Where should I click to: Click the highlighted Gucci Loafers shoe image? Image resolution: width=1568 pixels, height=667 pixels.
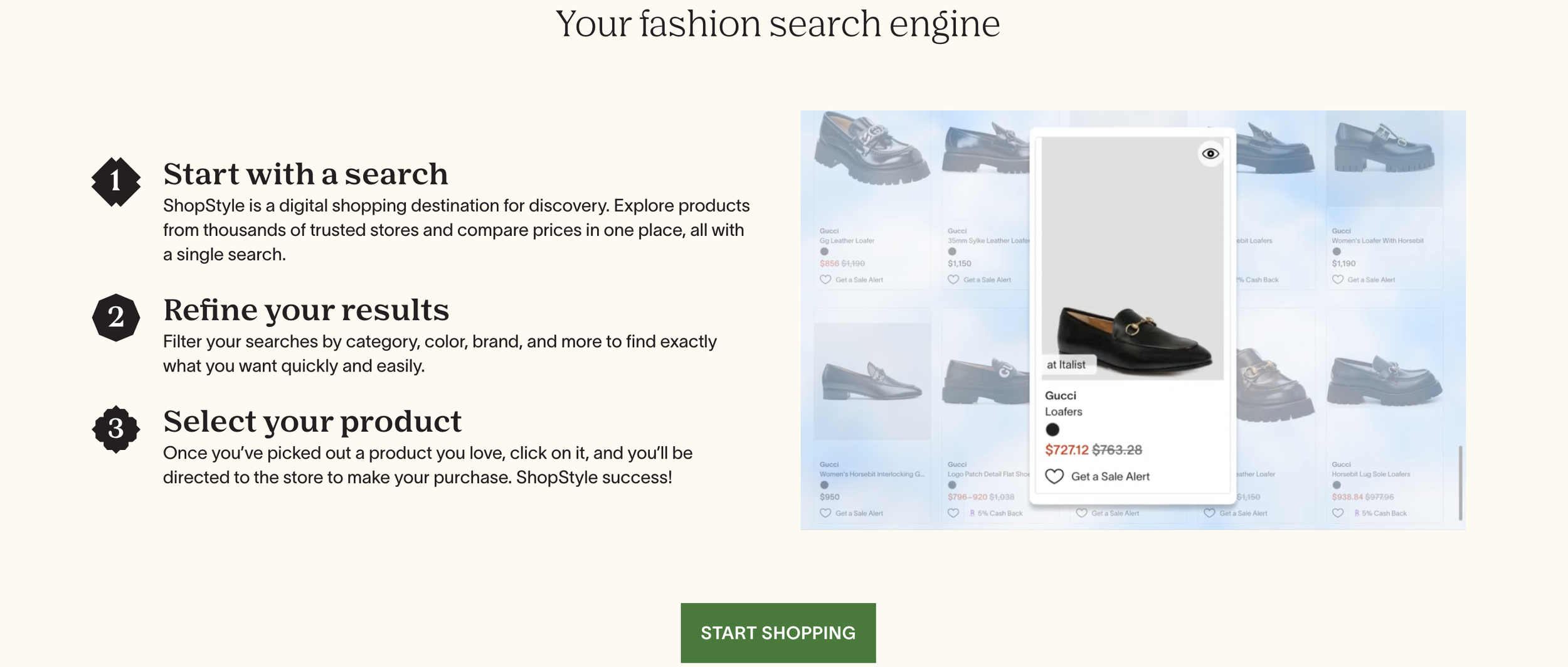coord(1132,259)
